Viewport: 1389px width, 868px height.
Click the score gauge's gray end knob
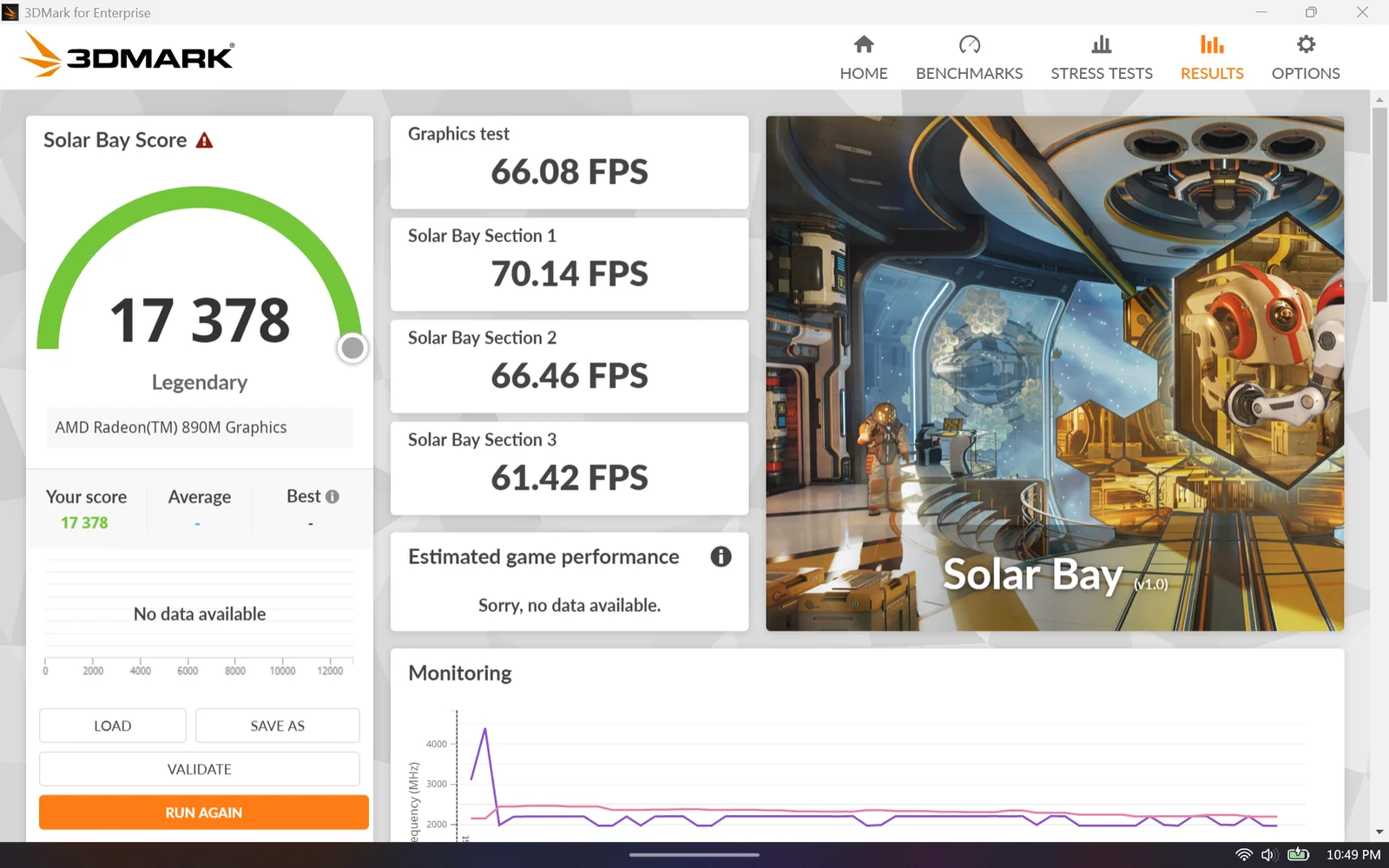coord(352,348)
